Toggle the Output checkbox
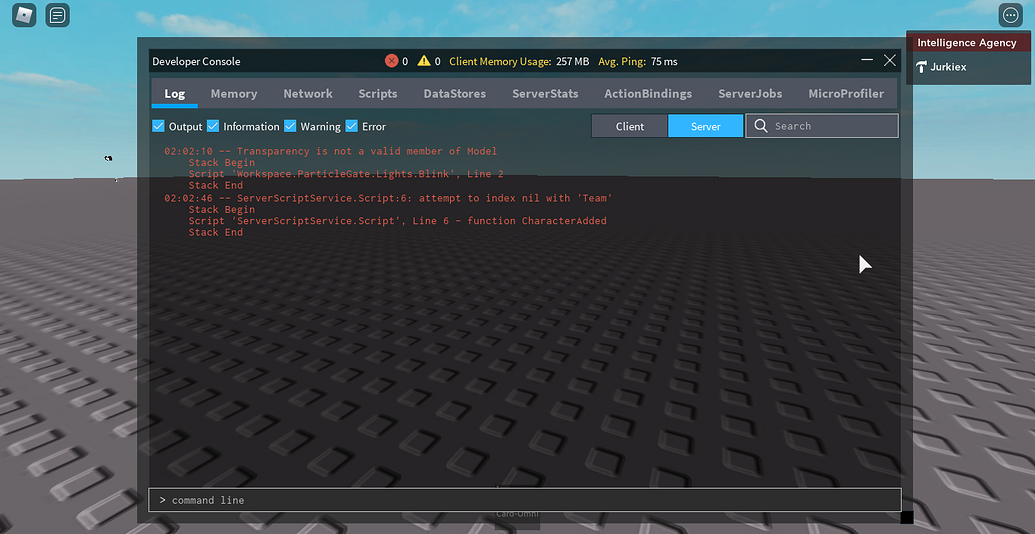The image size is (1035, 534). pyautogui.click(x=158, y=126)
